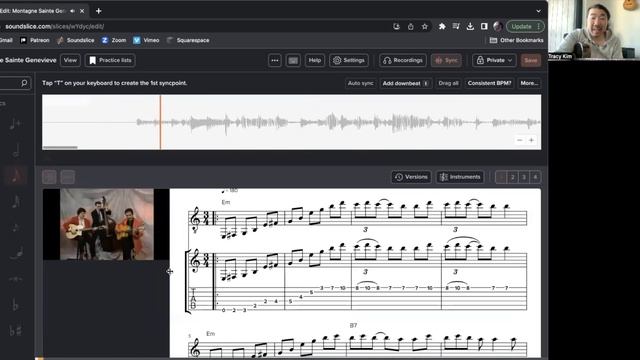This screenshot has height=360, width=640.
Task: Open the Versions history button
Action: 411,177
